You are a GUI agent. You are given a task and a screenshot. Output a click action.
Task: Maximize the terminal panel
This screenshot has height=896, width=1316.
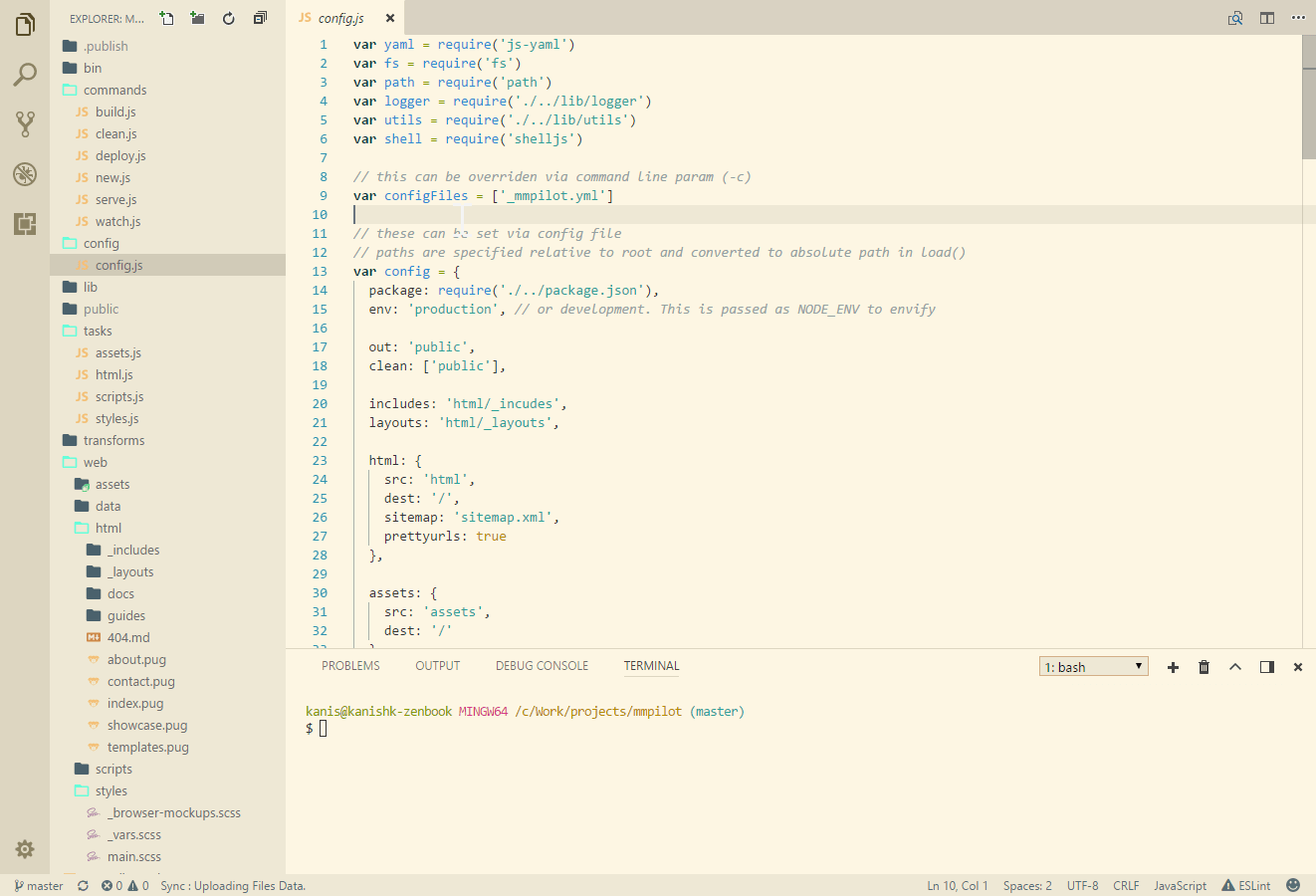1266,666
